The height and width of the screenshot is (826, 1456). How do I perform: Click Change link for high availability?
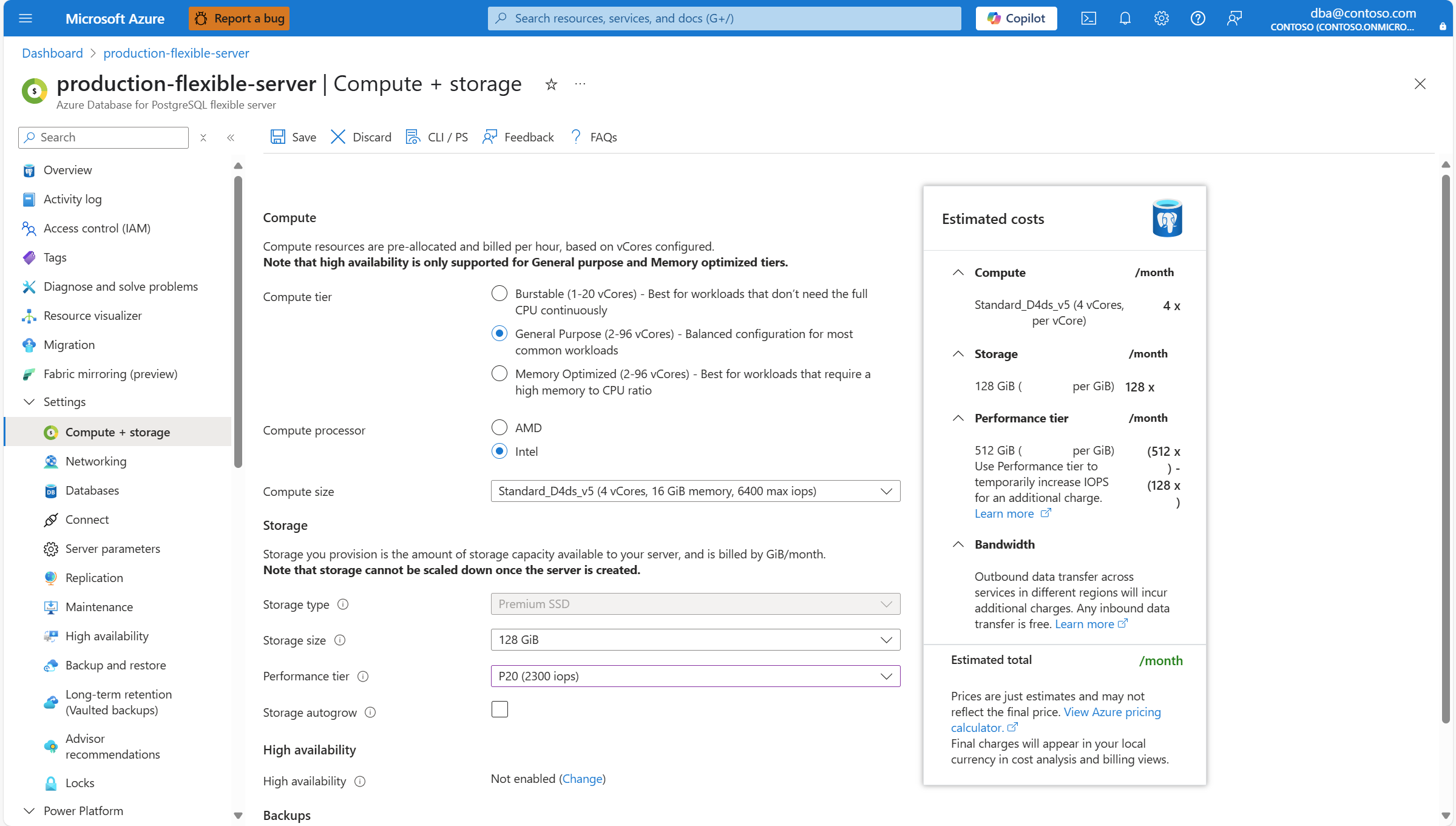(x=582, y=779)
